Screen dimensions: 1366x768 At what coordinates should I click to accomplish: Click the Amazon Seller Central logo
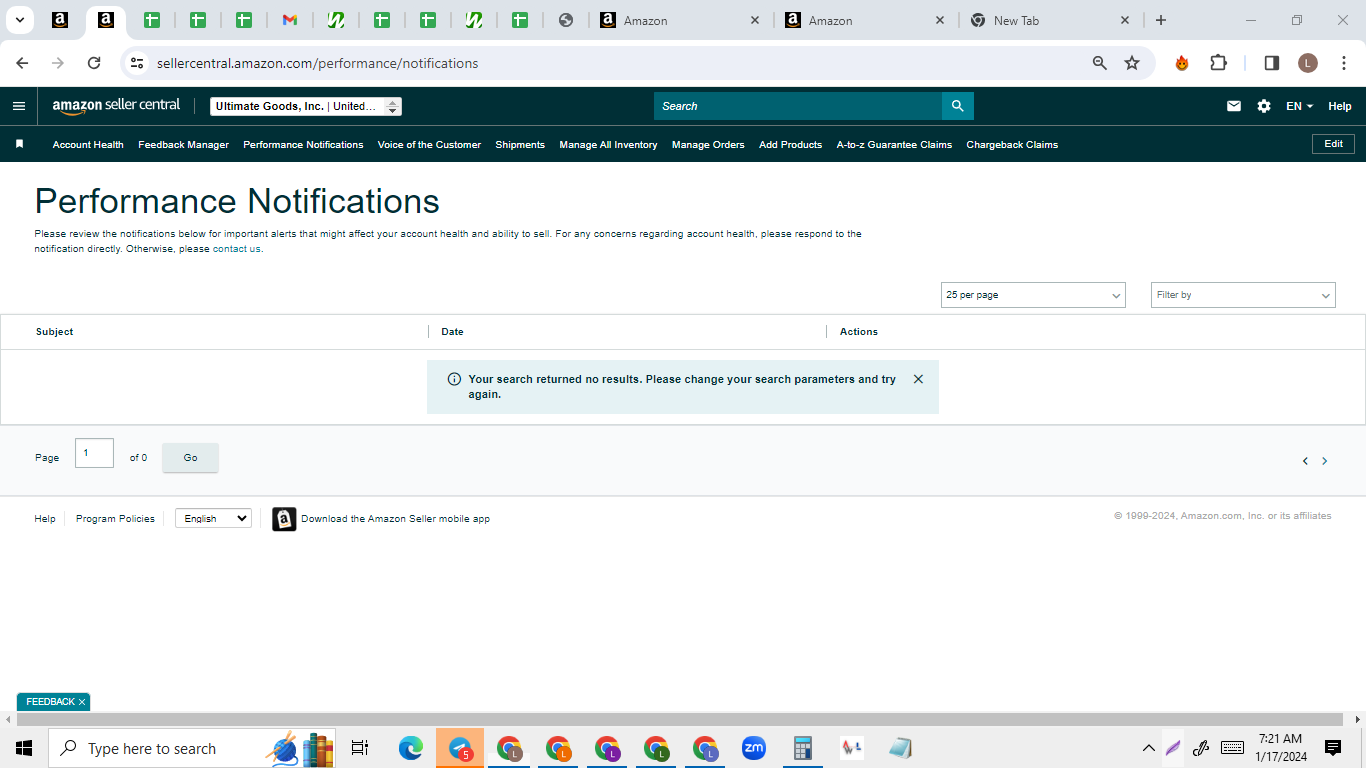[x=116, y=105]
